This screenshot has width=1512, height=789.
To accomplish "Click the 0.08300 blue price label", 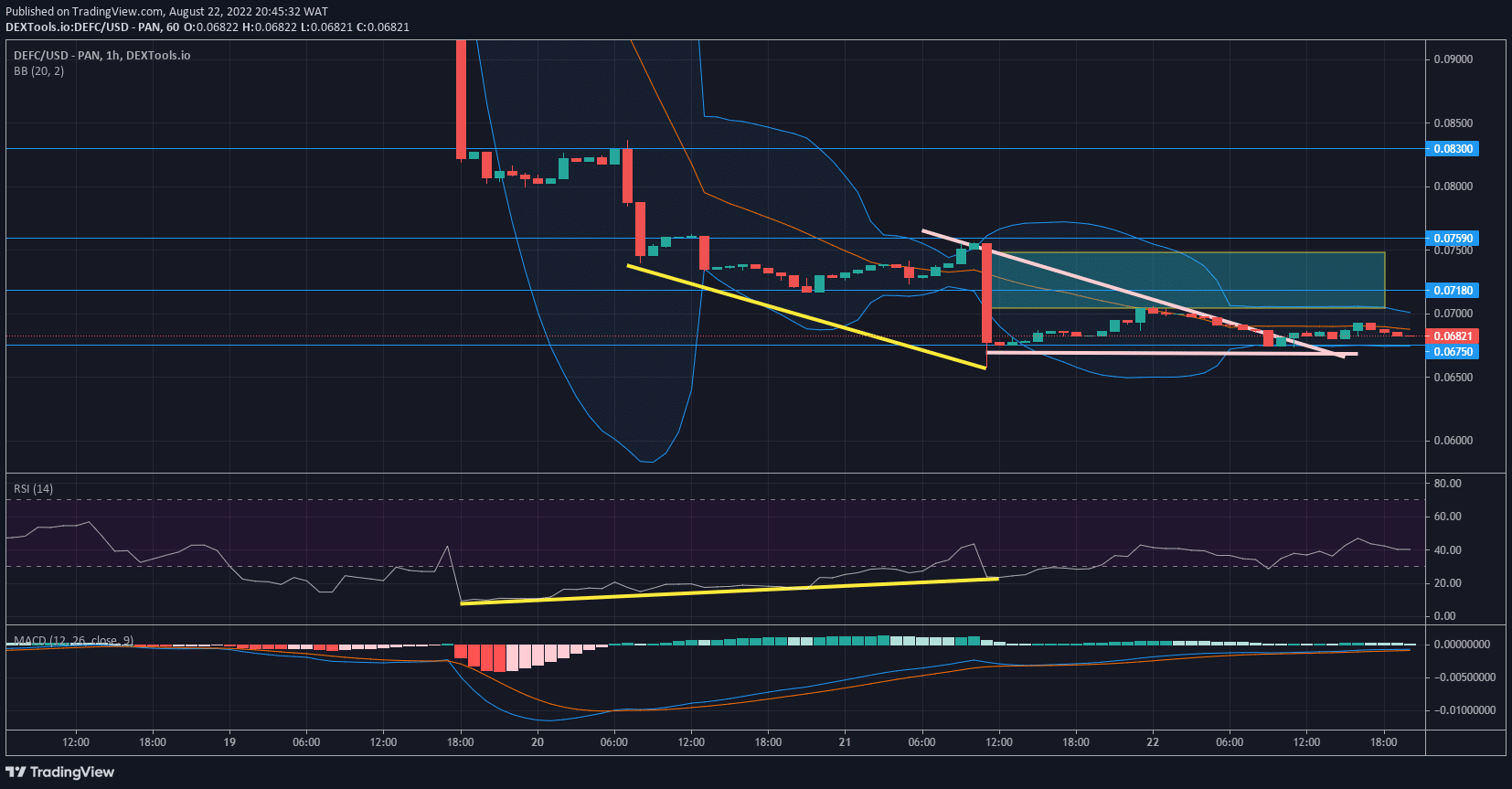I will (1452, 148).
